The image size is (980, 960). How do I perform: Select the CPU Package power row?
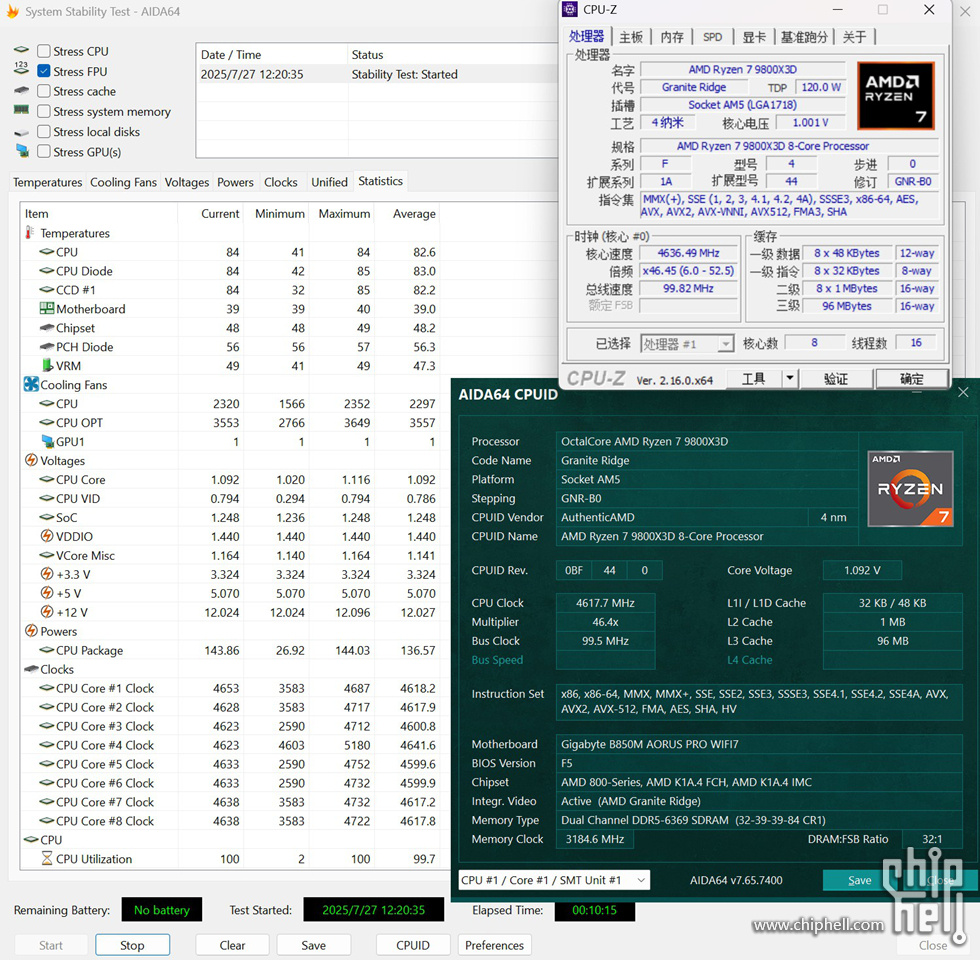point(231,650)
